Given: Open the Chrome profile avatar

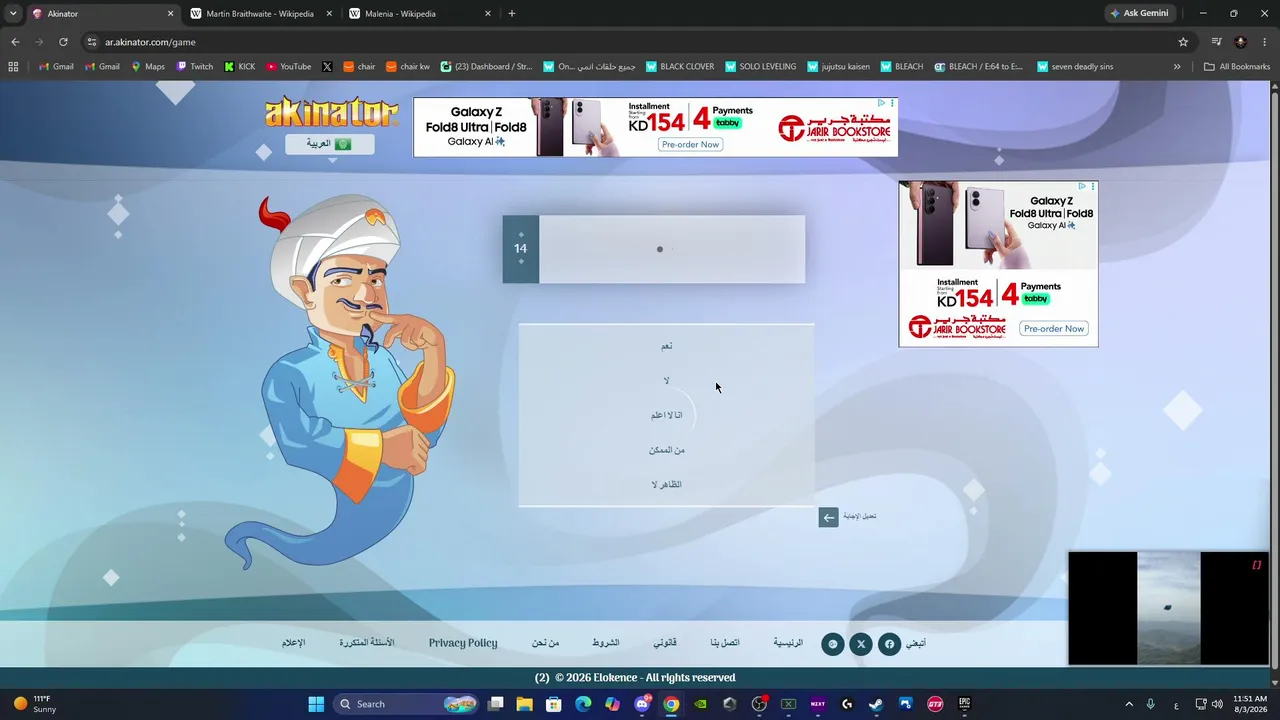Looking at the screenshot, I should click(1241, 42).
